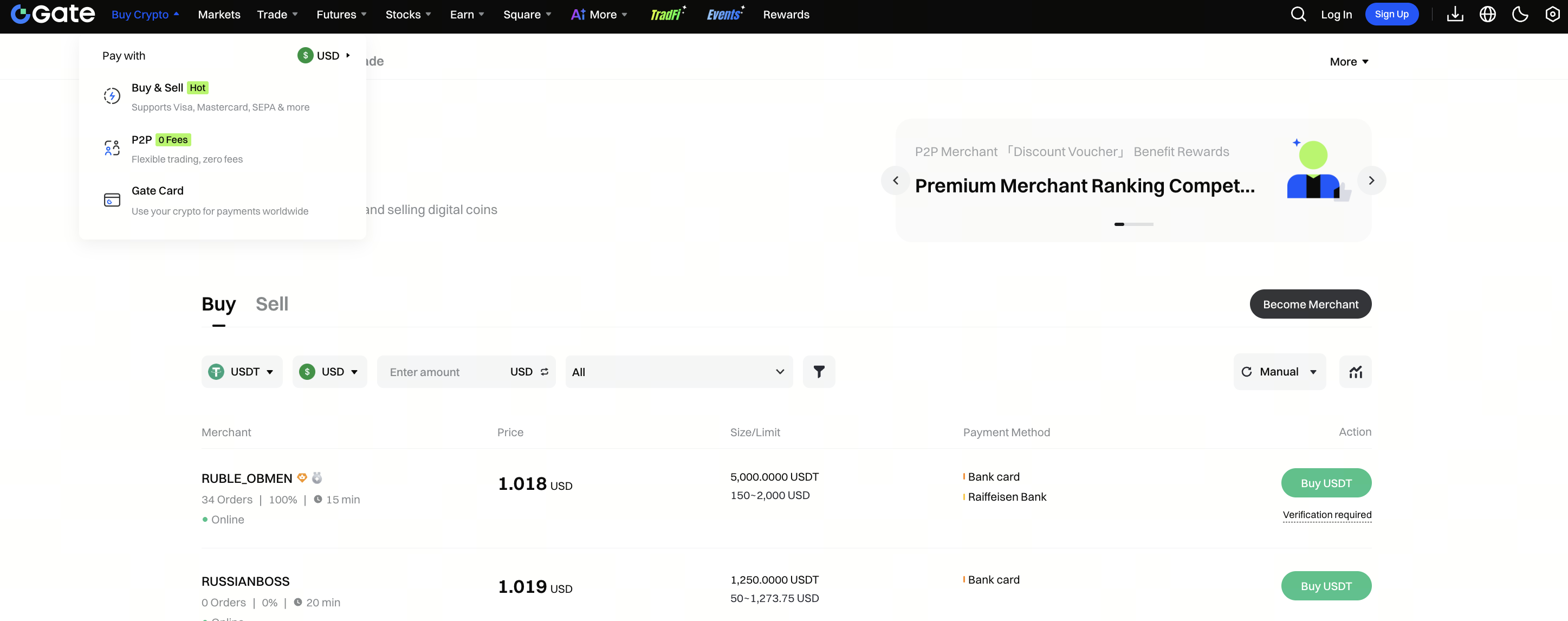Open the Manual refresh dropdown
This screenshot has width=1568, height=621.
1279,371
